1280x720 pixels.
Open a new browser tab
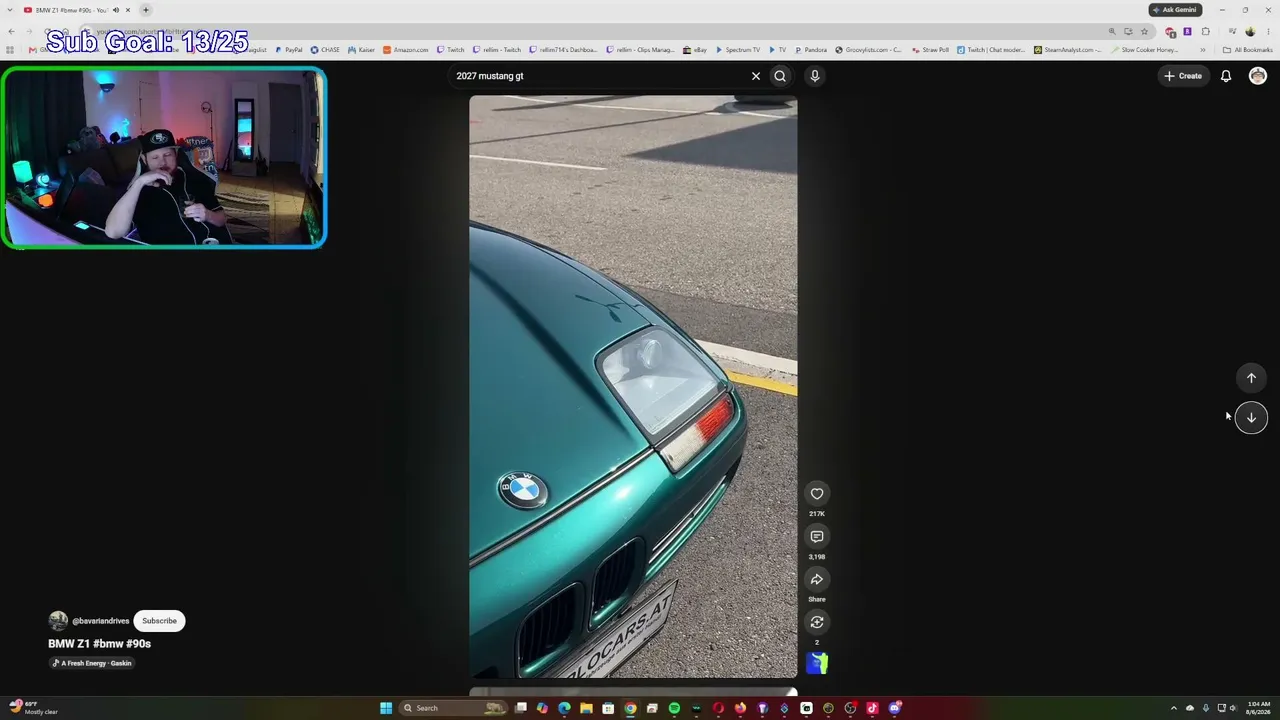tap(146, 10)
